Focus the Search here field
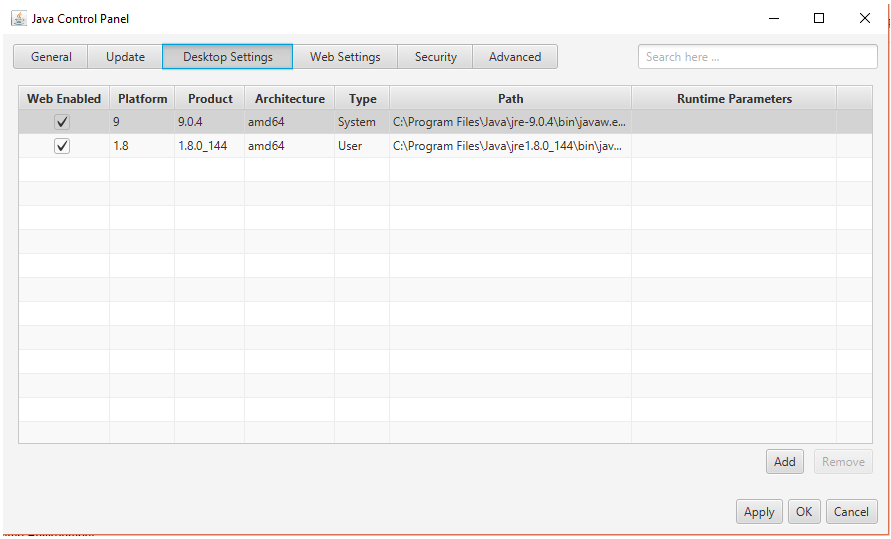 [757, 57]
